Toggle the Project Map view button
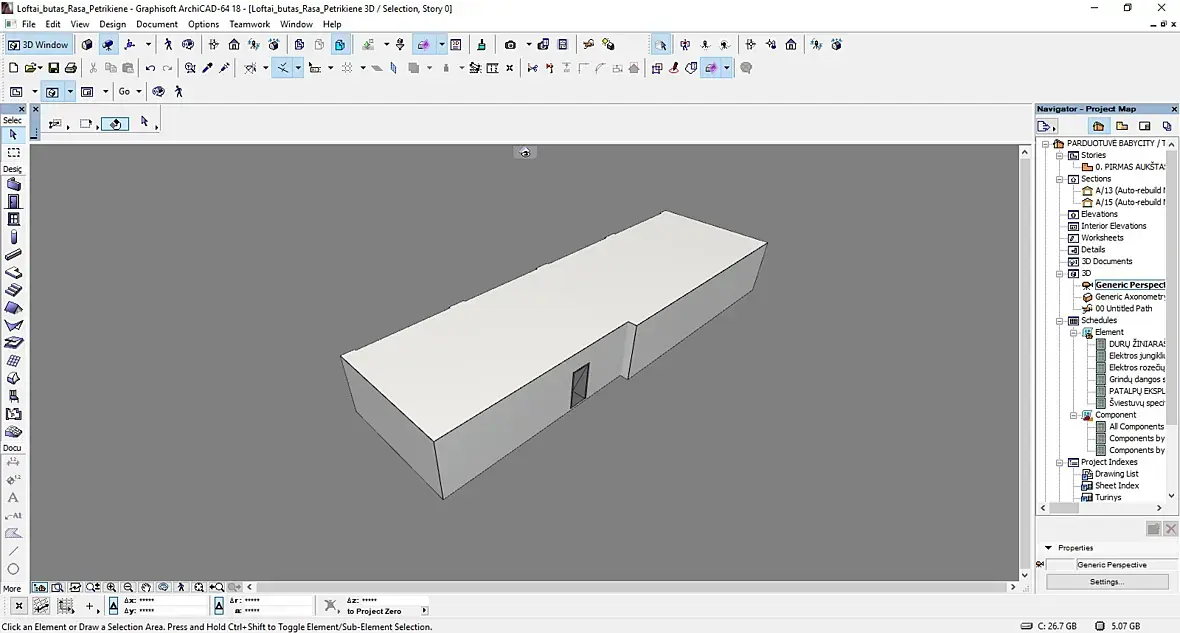1180x633 pixels. [1098, 126]
